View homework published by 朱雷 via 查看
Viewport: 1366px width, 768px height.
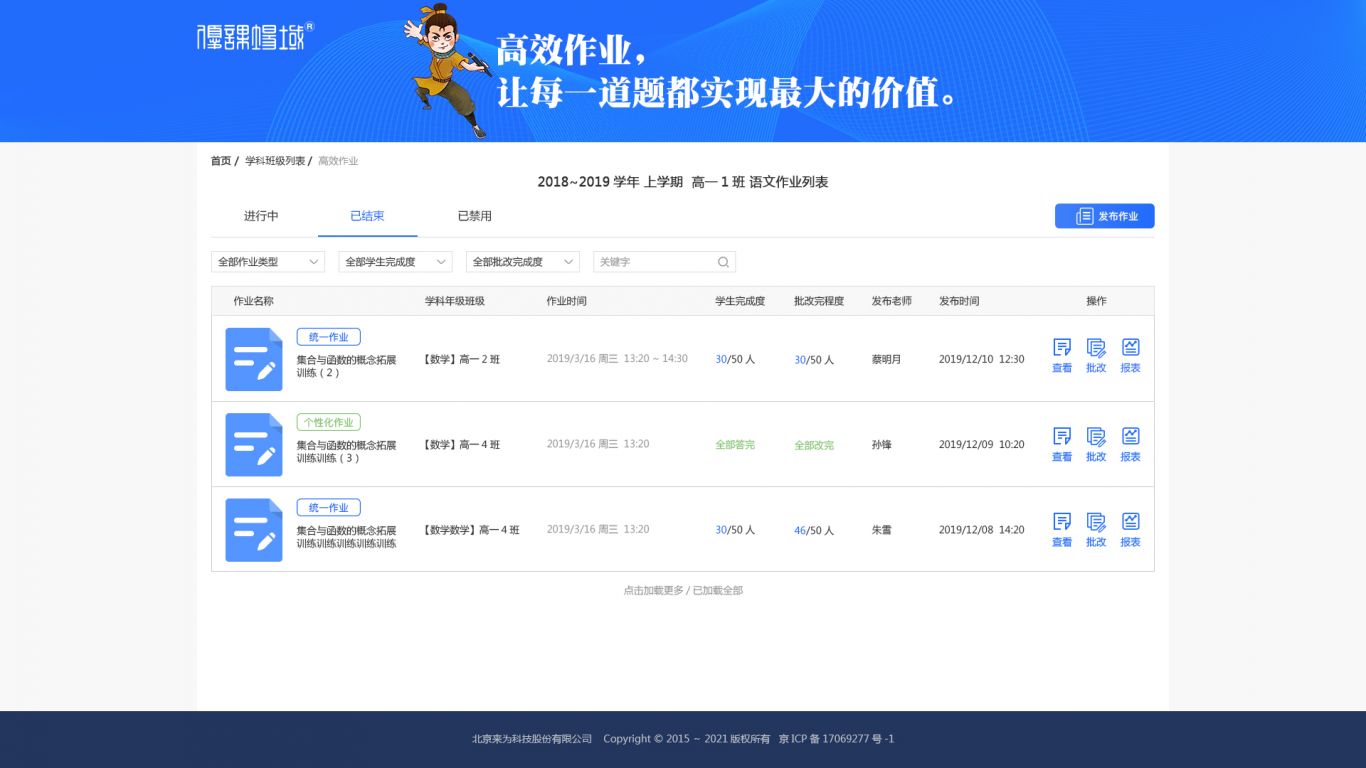click(x=1062, y=521)
